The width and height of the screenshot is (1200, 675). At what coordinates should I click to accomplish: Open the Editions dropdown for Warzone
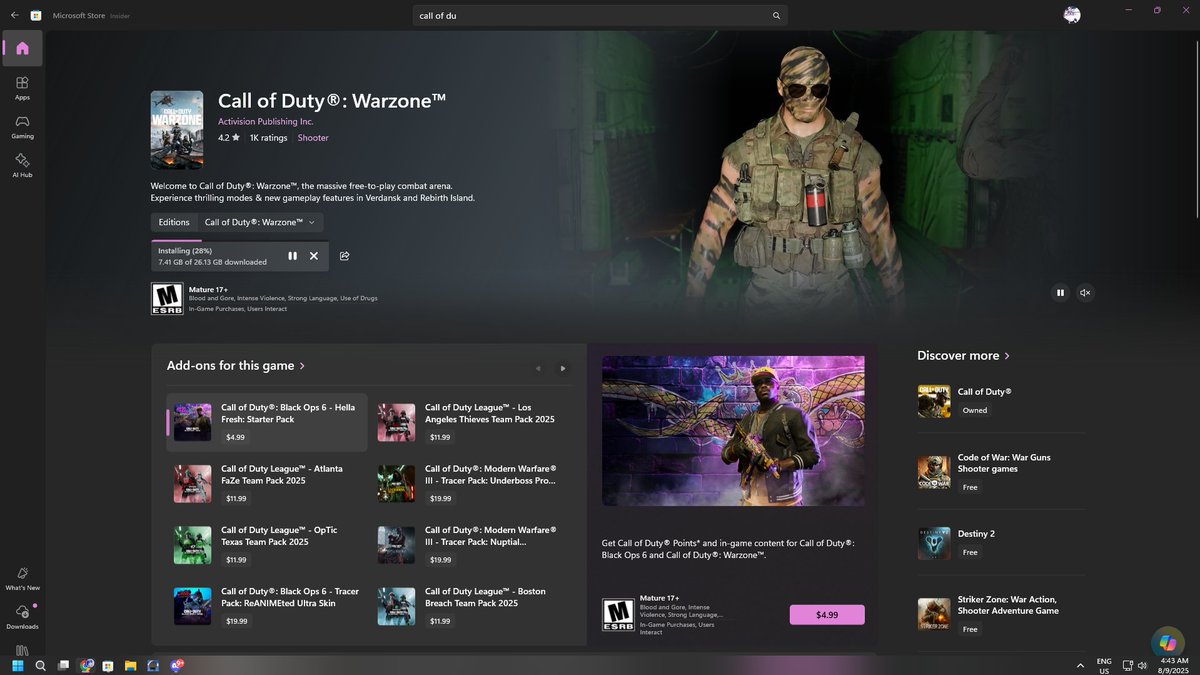260,222
